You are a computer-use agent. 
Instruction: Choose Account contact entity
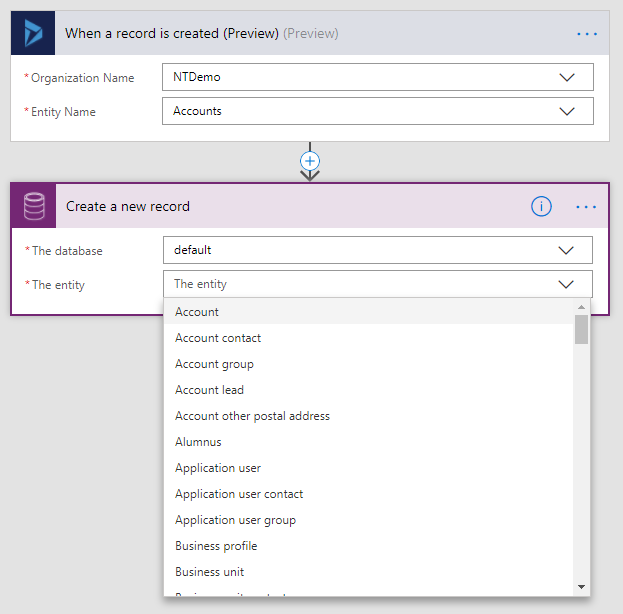tap(218, 338)
